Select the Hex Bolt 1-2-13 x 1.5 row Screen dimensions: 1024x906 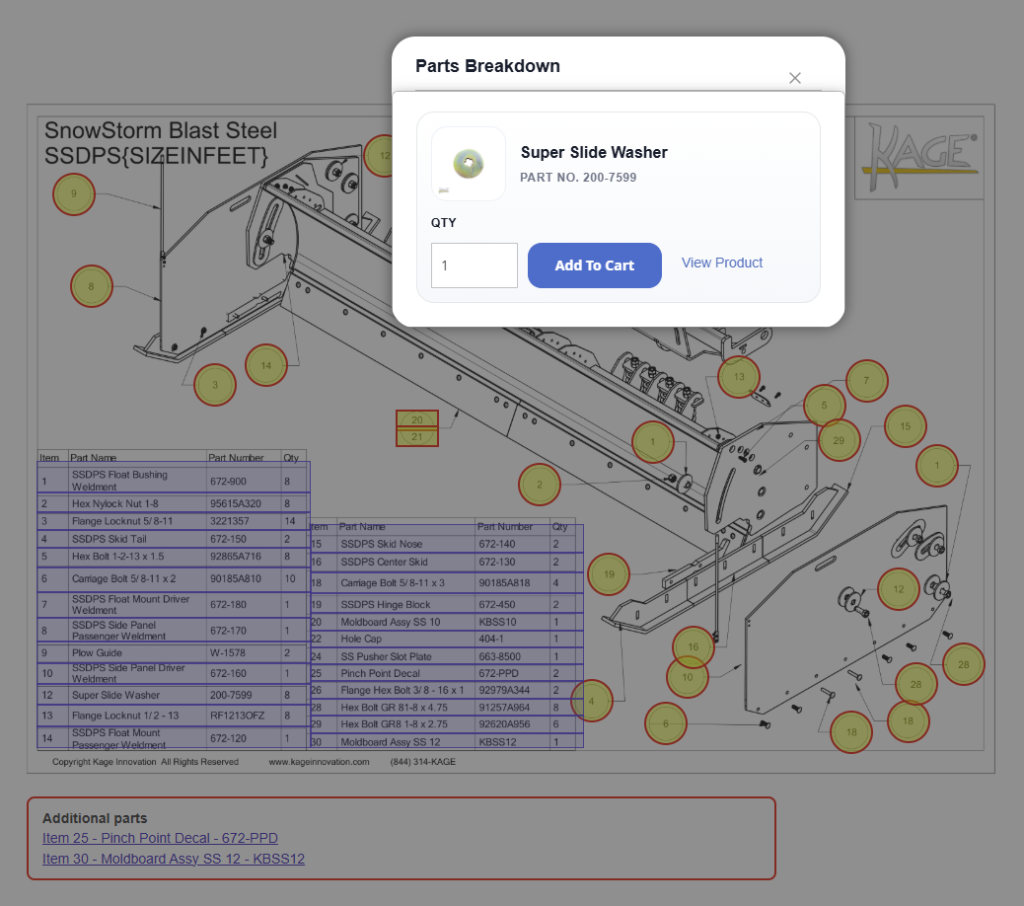point(173,557)
